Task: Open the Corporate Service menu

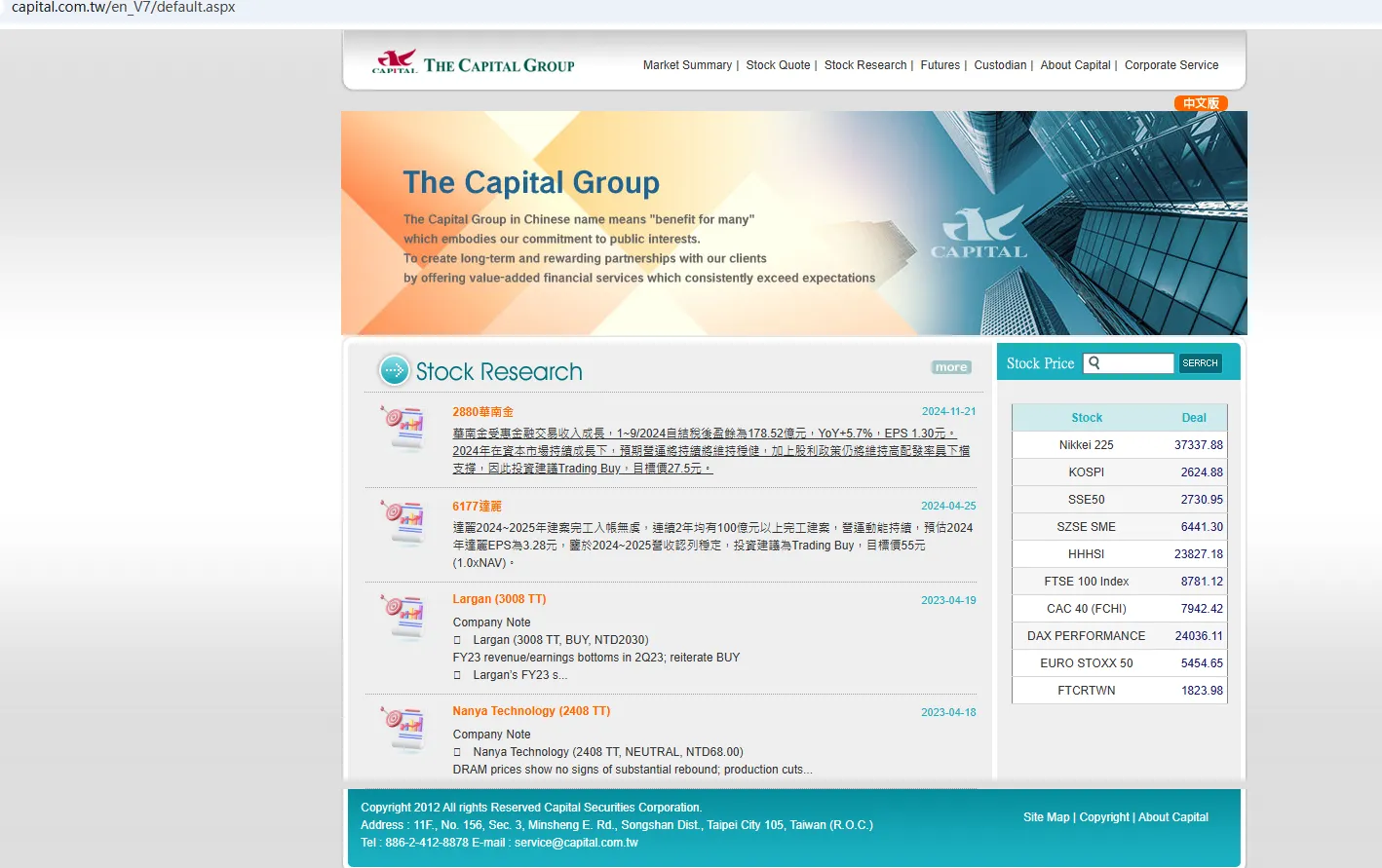Action: coord(1171,65)
